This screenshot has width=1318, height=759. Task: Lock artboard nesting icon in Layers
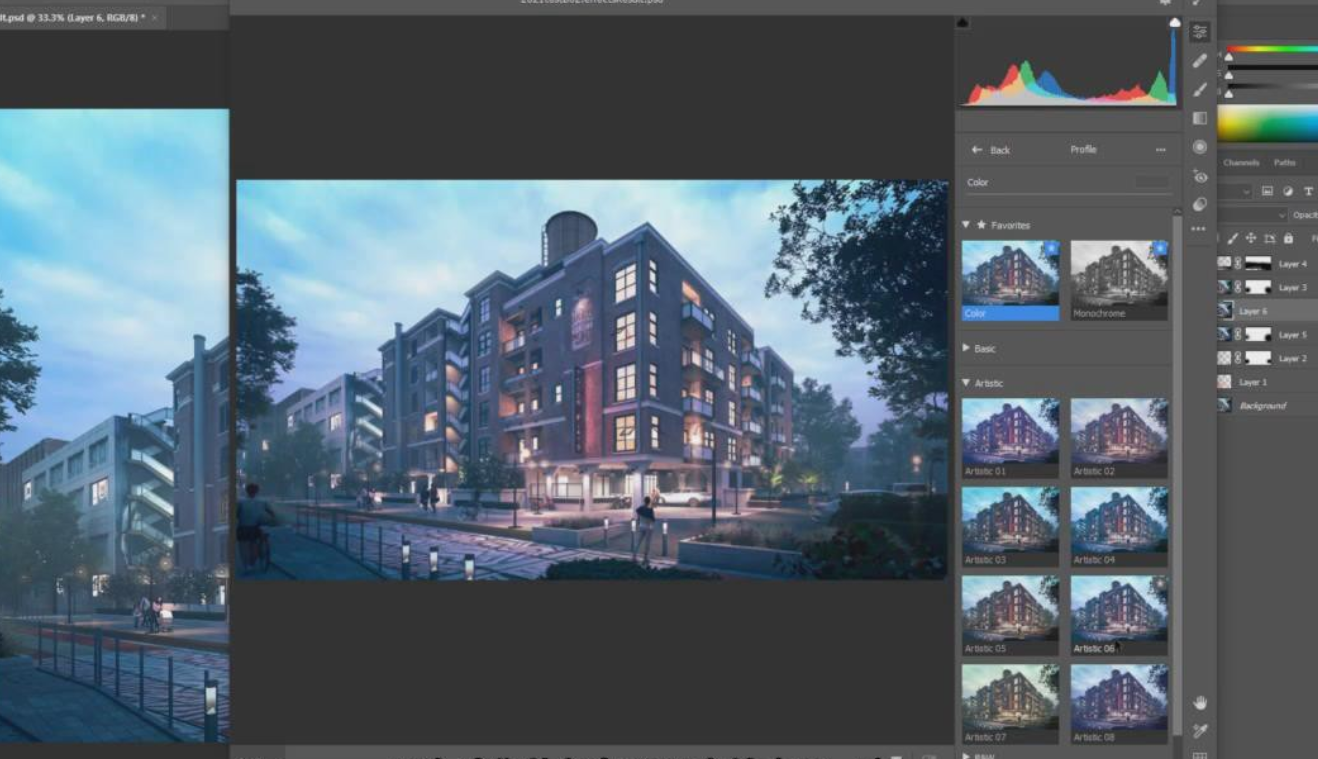pos(1270,238)
